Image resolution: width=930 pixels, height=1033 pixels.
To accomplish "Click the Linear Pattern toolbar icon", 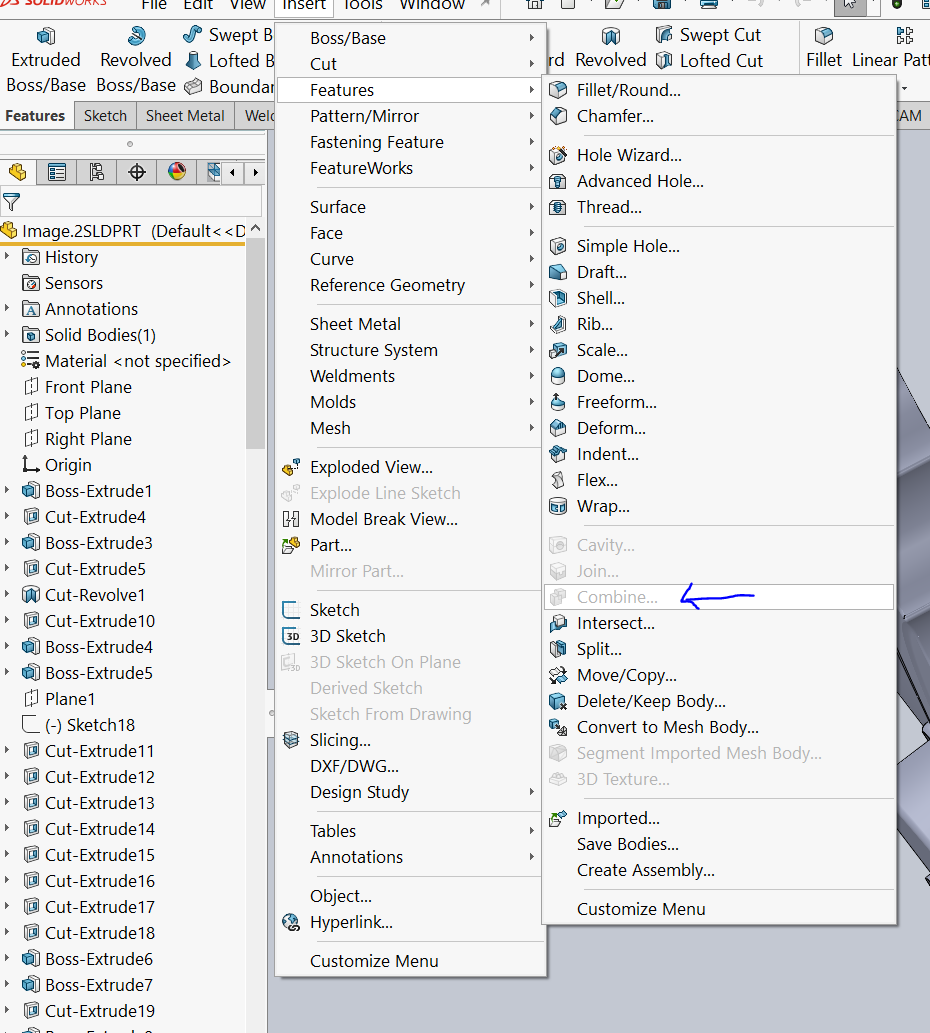I will click(x=905, y=35).
